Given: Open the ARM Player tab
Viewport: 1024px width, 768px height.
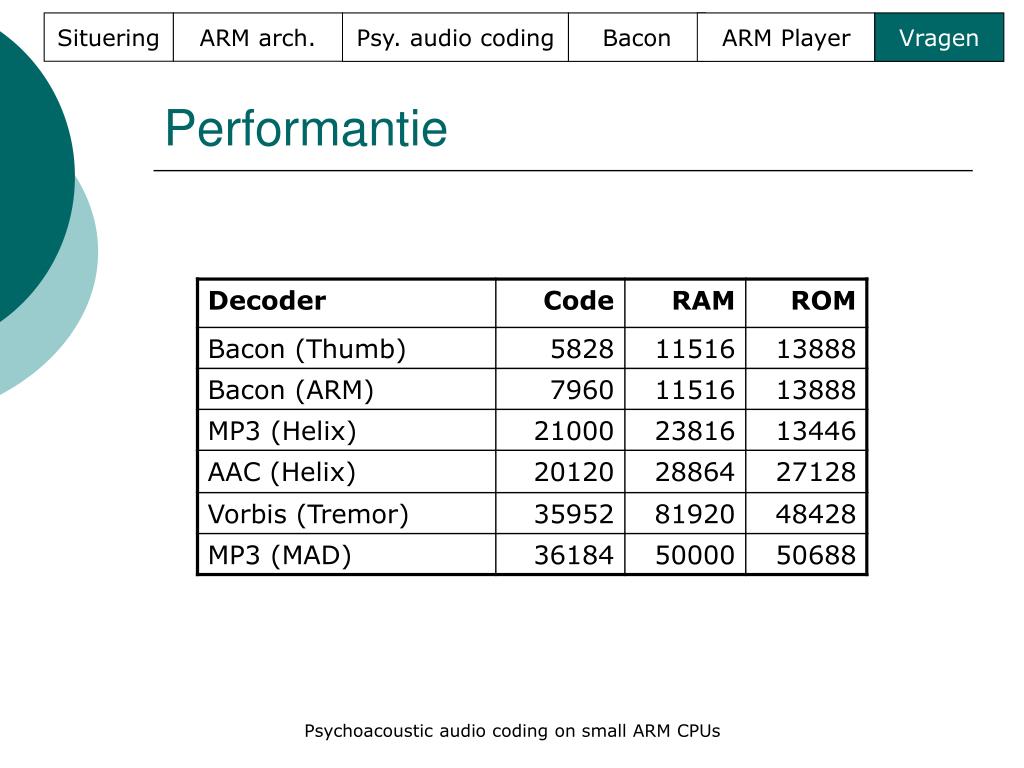Looking at the screenshot, I should click(x=786, y=37).
